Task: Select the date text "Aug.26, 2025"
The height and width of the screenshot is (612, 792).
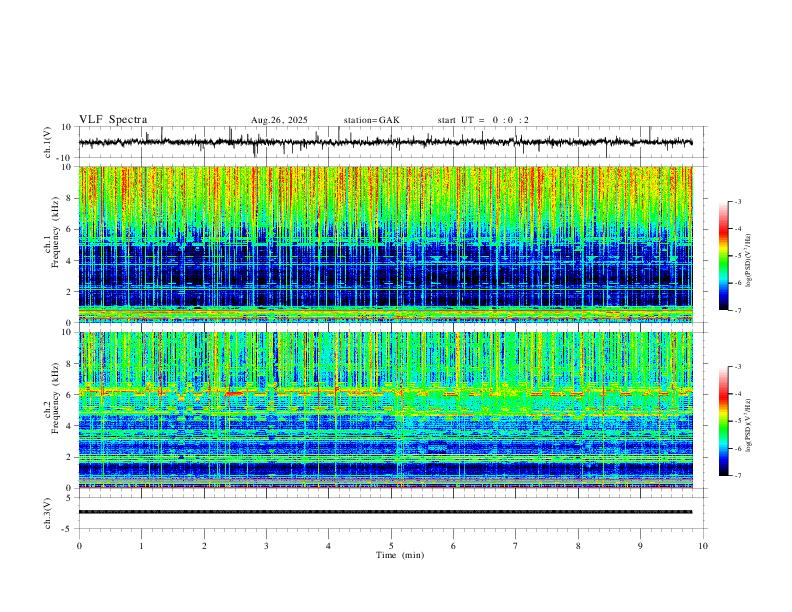Action: (x=279, y=120)
